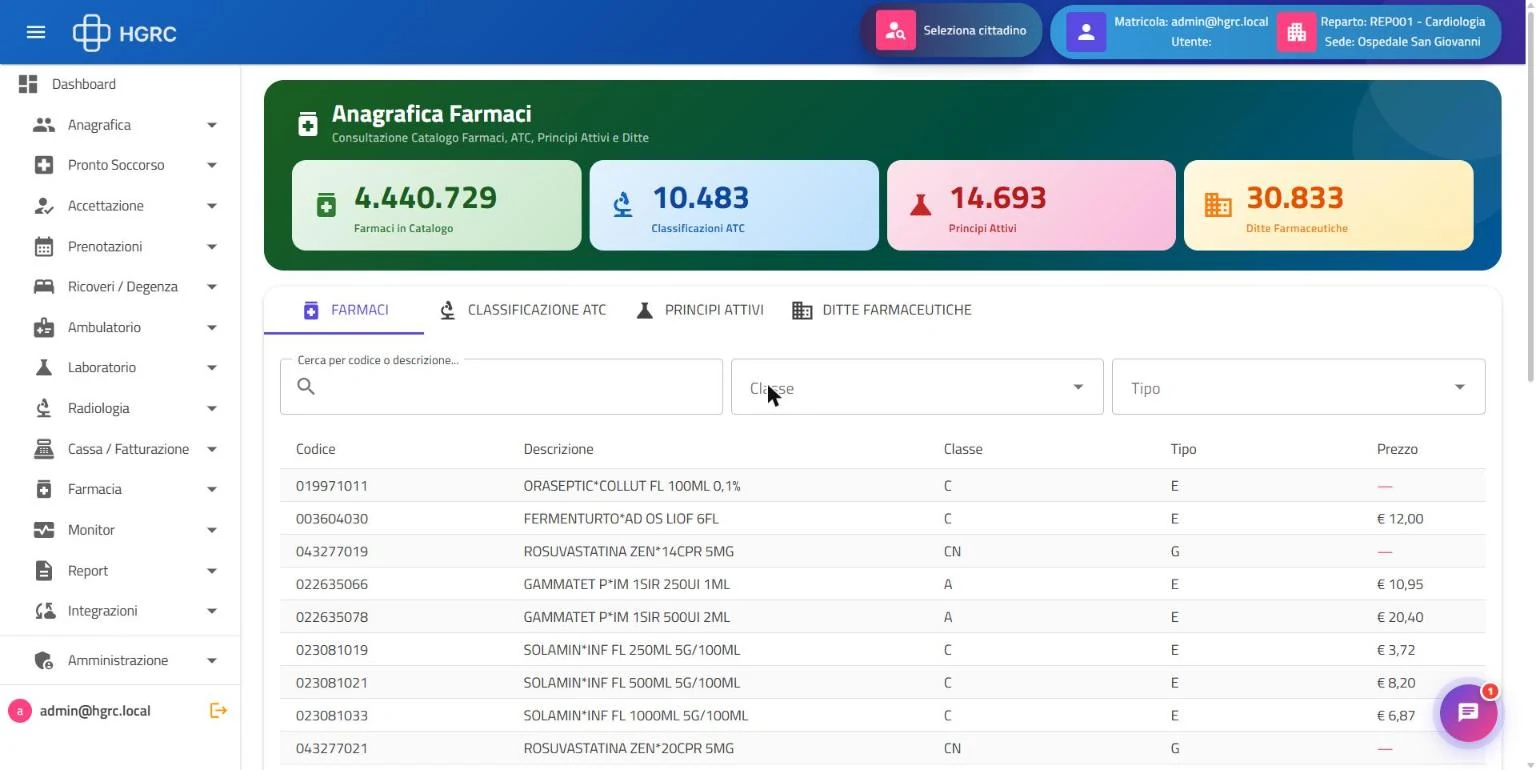
Task: Select the ROSUVASTATINA ZEN*14CPR 5MG row
Action: pos(883,552)
